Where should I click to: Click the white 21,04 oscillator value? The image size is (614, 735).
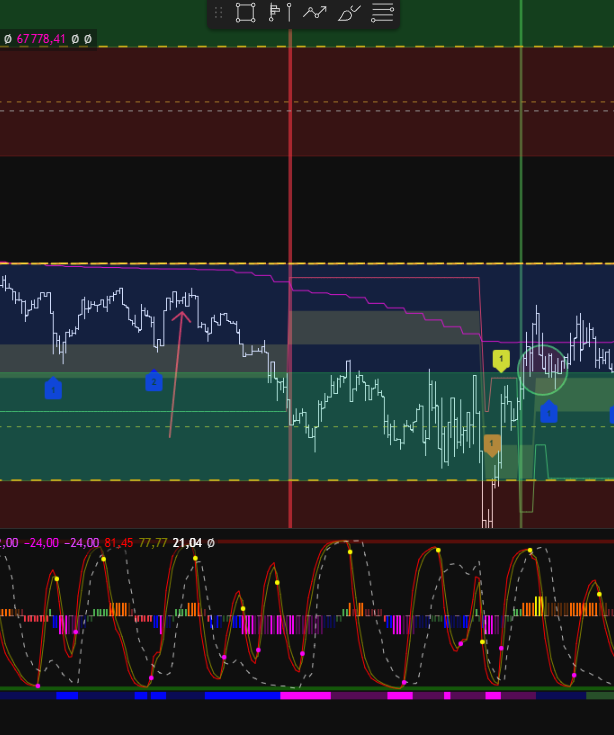(x=187, y=543)
